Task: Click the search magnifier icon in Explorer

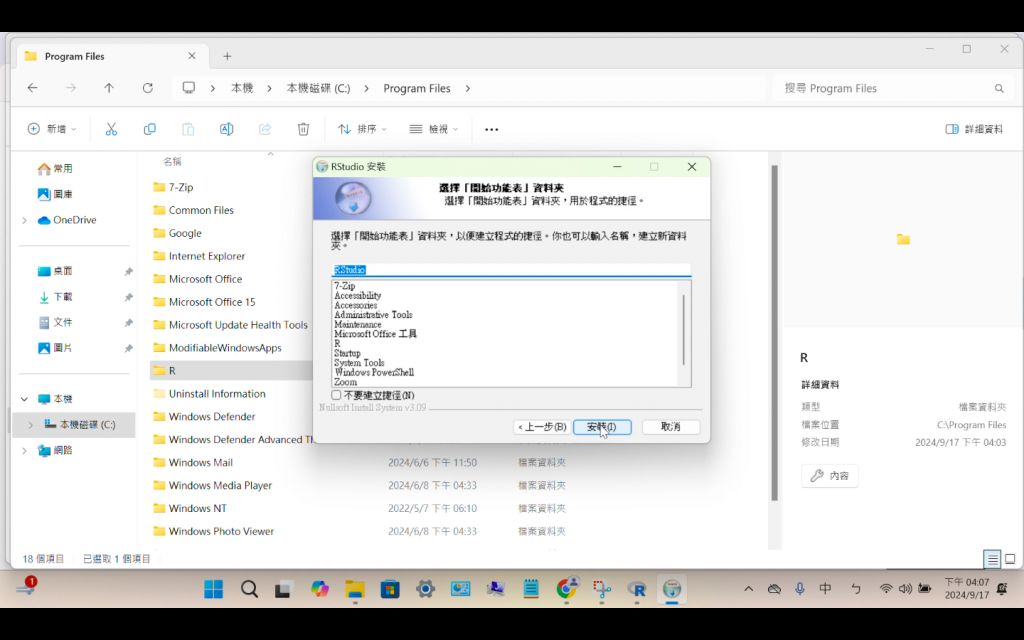Action: tap(999, 88)
